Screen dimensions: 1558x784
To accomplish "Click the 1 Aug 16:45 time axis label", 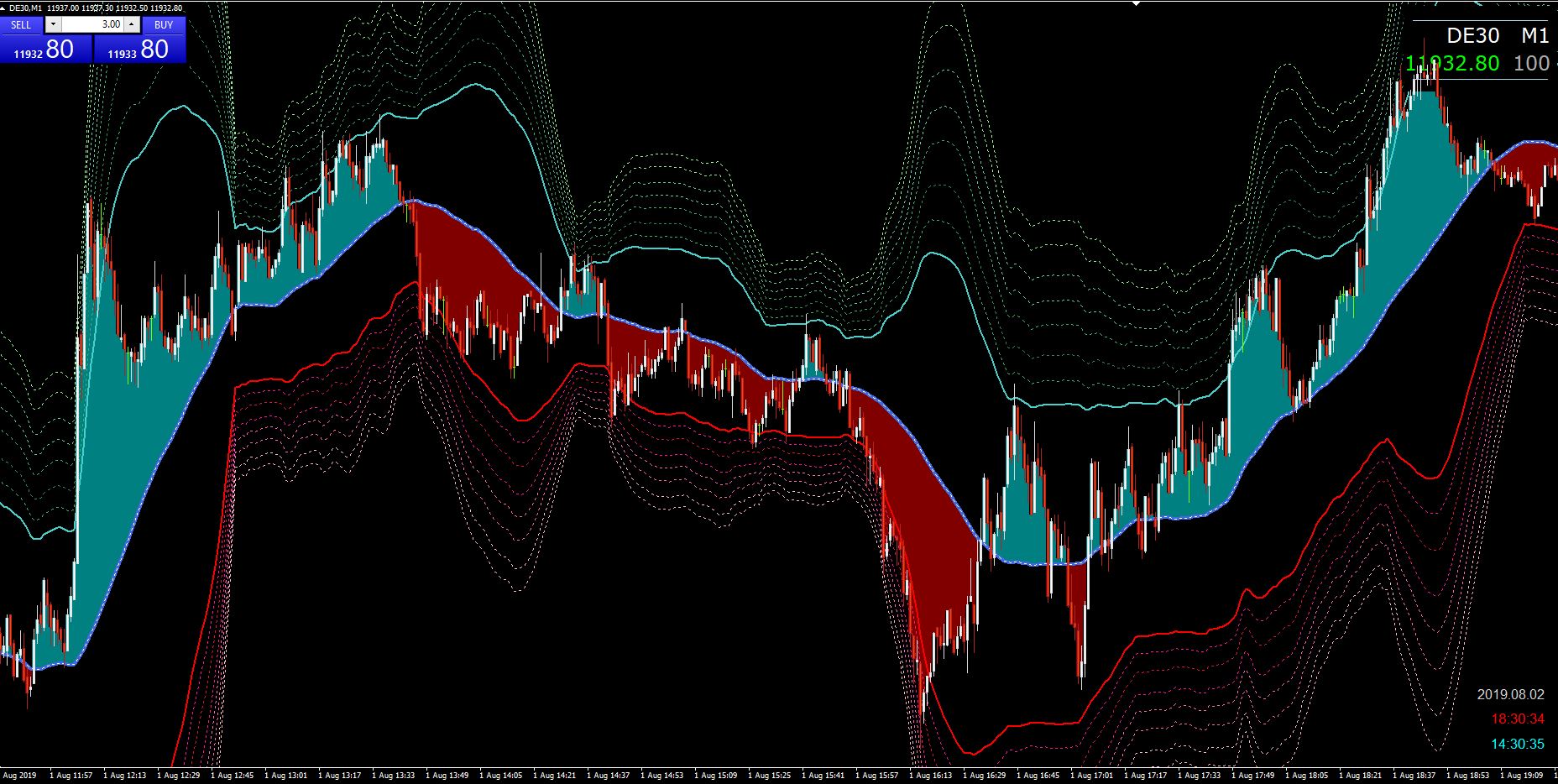I will (x=1038, y=776).
